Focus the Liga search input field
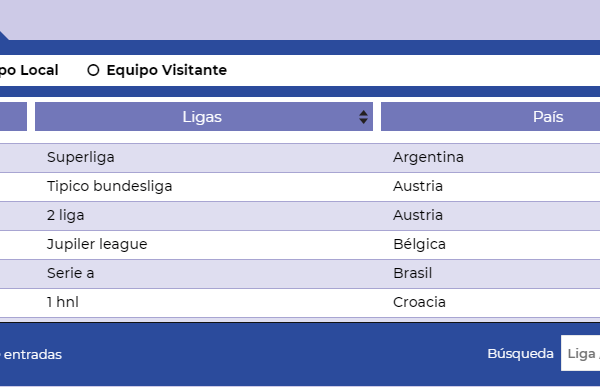600x387 pixels. tap(580, 353)
